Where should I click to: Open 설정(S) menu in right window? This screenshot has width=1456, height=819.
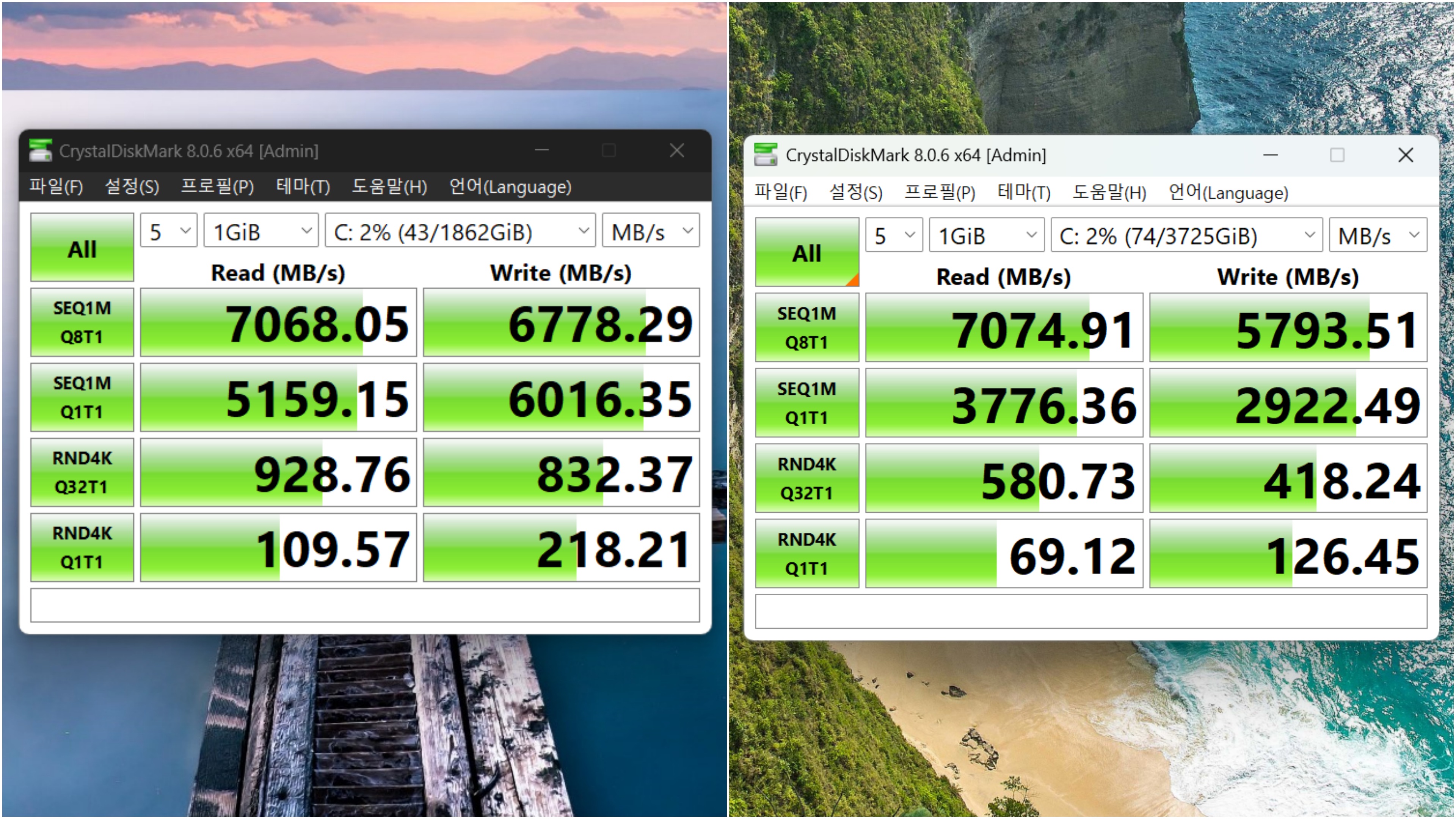pos(856,192)
